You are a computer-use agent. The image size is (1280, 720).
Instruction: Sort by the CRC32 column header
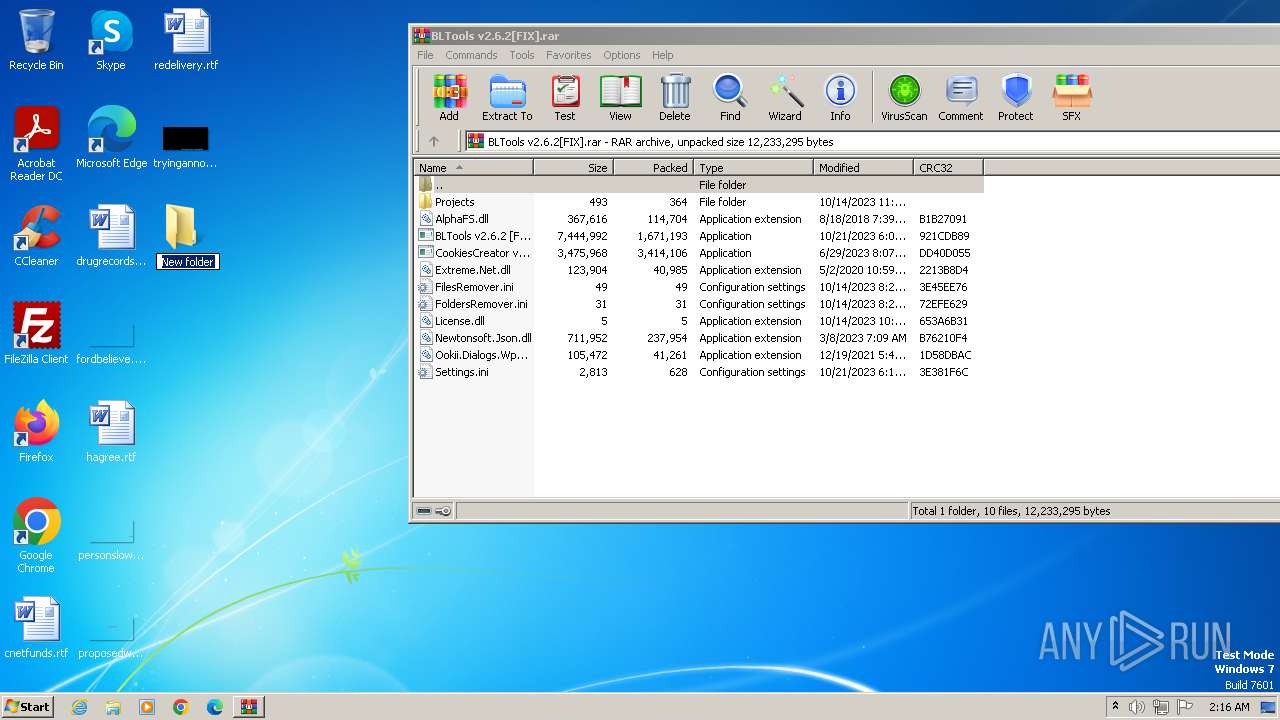[948, 167]
